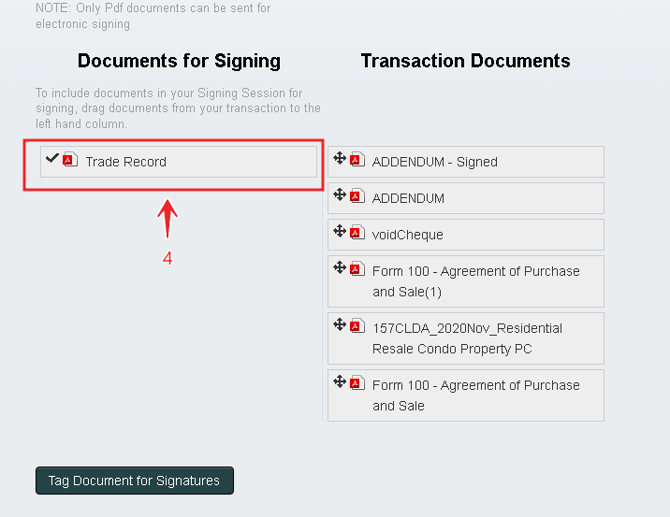
Task: Select the ADDENDUM - Signed document text
Action: tap(434, 162)
